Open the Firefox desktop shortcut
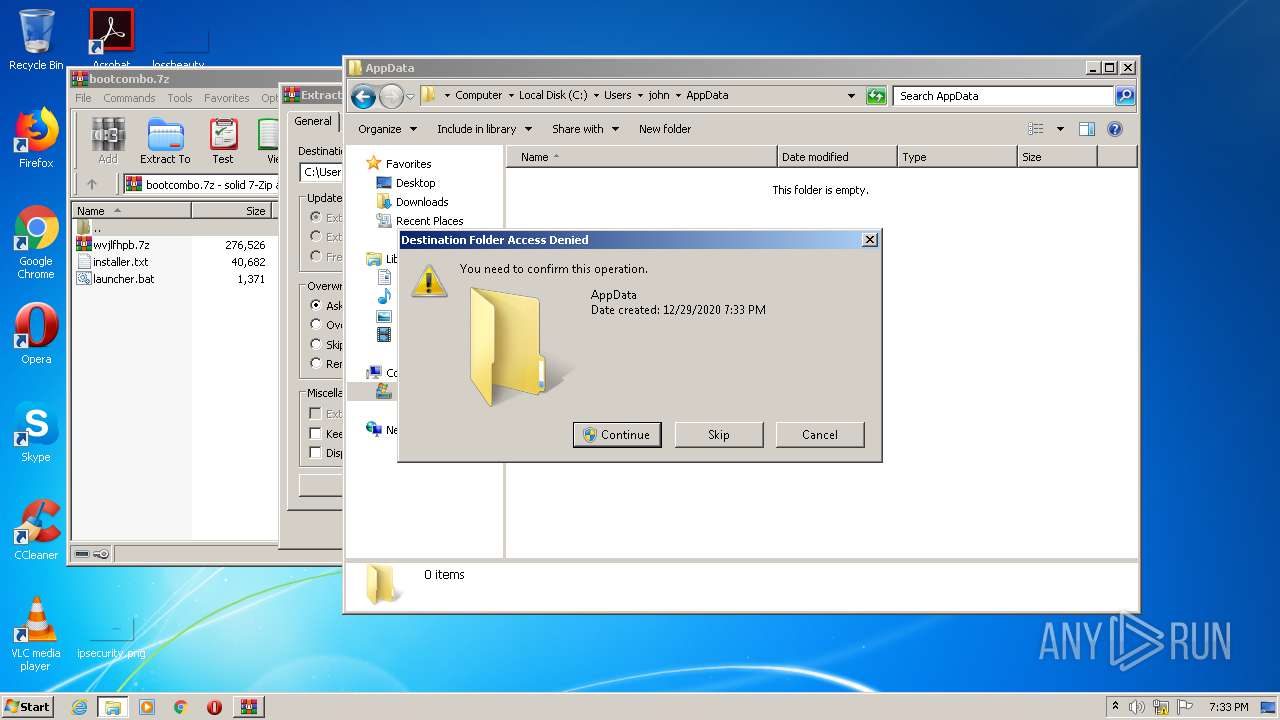Viewport: 1280px width, 720px height. coord(36,138)
